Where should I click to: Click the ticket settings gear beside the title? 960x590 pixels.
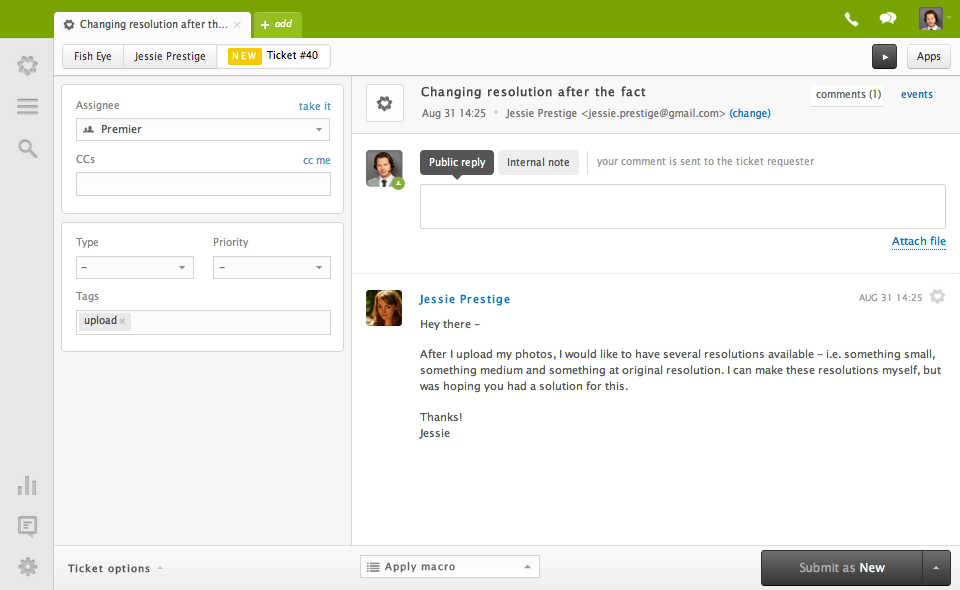click(385, 103)
